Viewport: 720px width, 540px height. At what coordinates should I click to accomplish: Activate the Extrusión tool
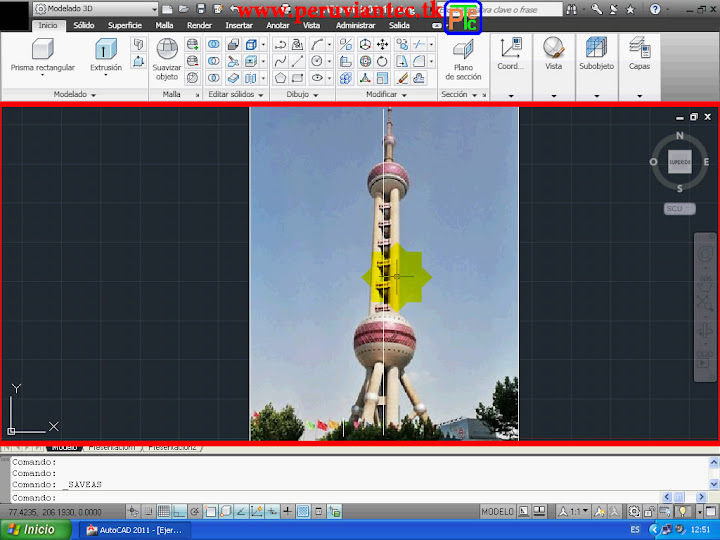[x=106, y=56]
